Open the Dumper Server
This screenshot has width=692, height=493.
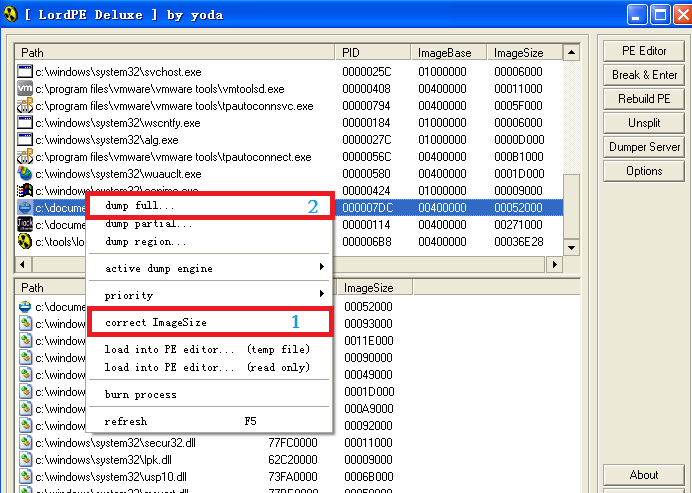(644, 147)
